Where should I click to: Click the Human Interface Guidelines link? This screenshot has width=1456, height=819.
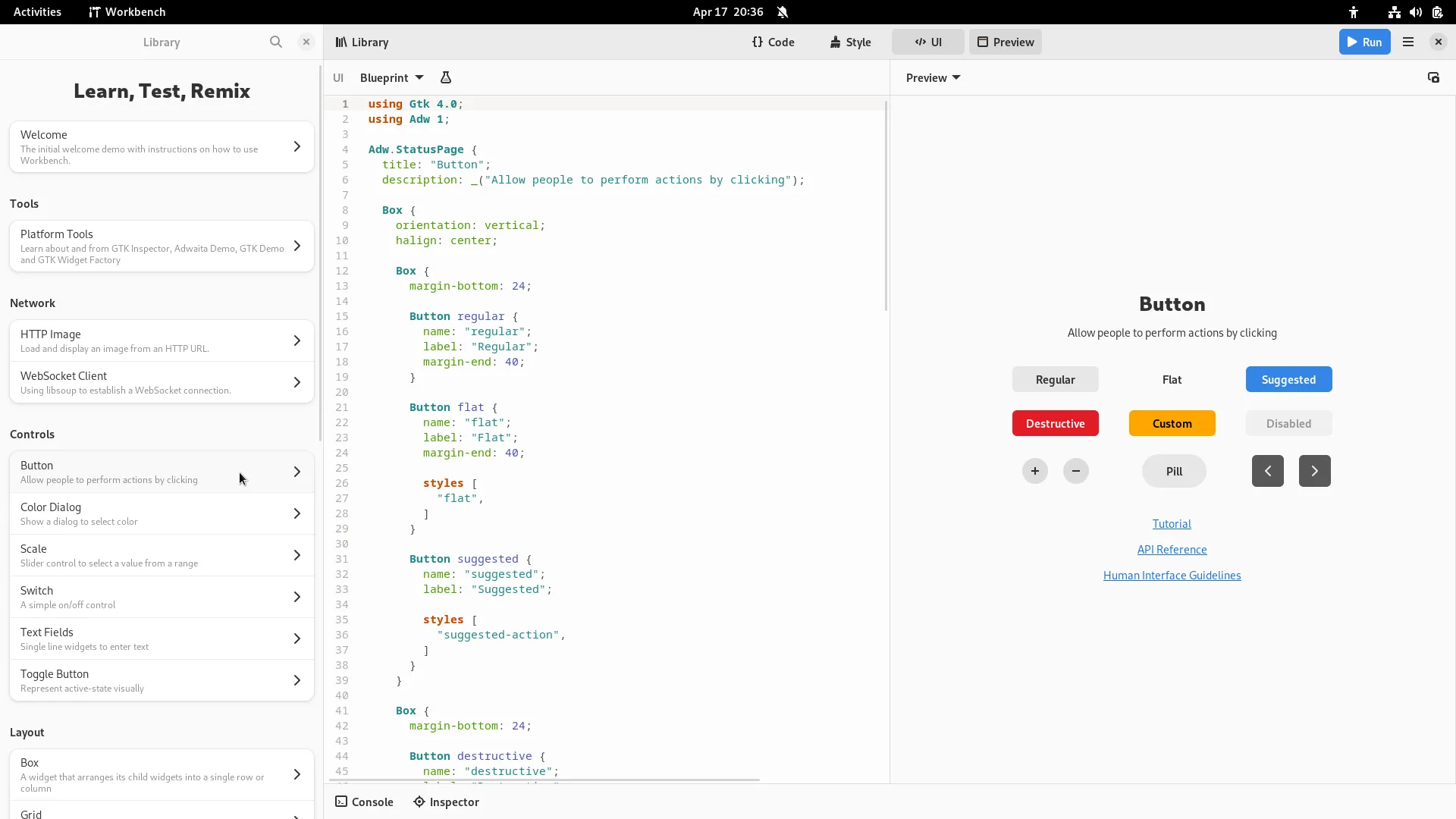pos(1172,575)
